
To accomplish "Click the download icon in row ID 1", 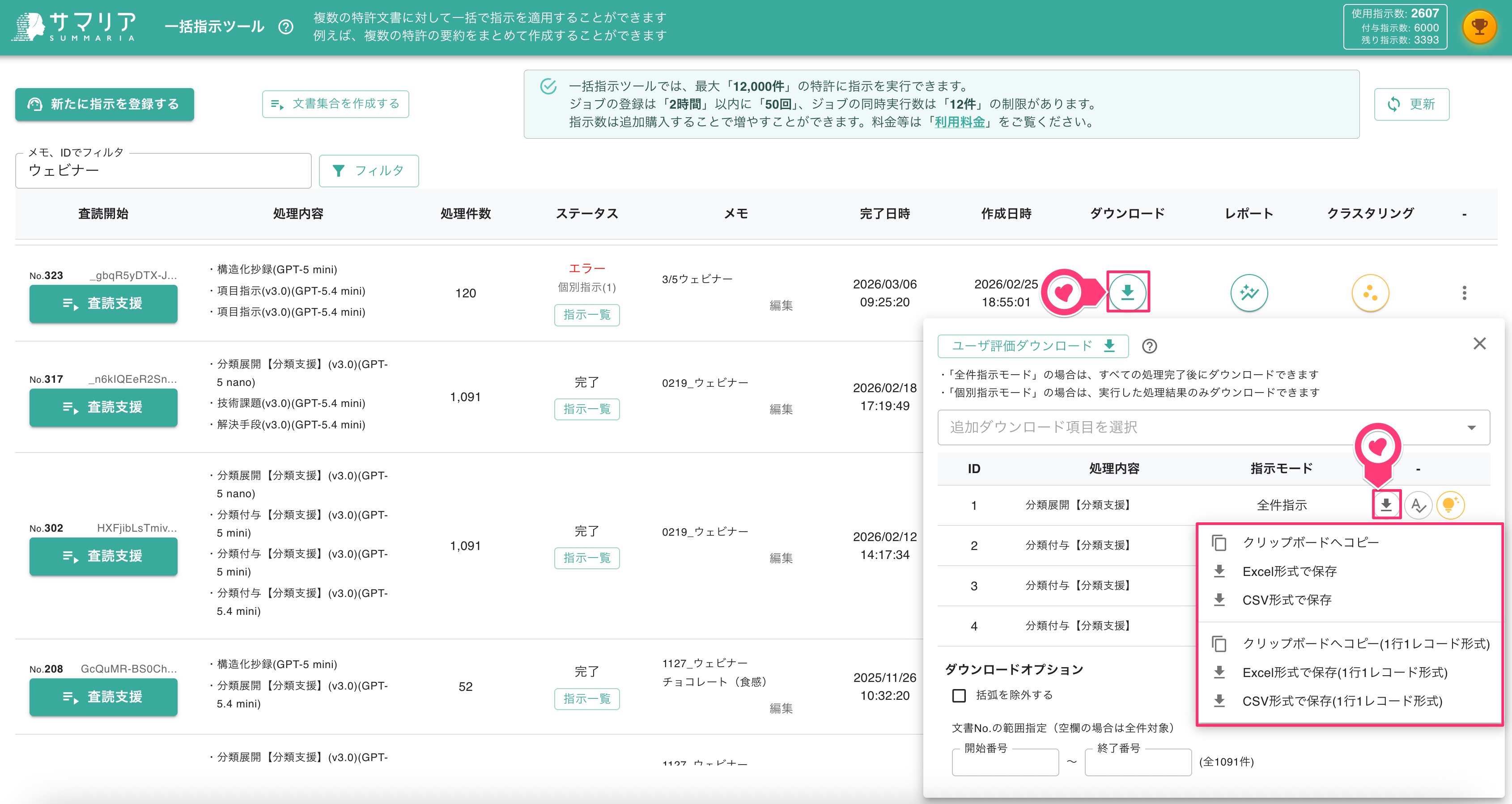I will 1386,505.
